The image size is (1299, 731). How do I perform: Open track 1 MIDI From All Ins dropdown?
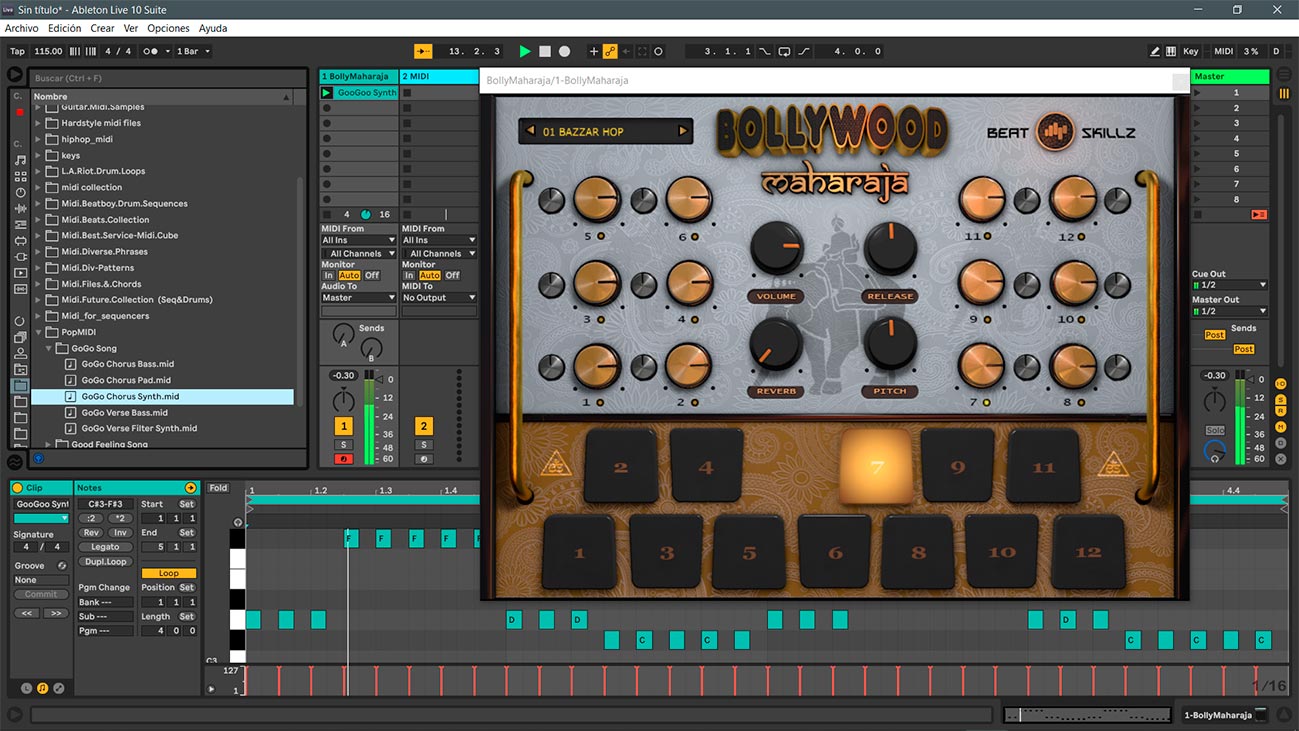358,240
